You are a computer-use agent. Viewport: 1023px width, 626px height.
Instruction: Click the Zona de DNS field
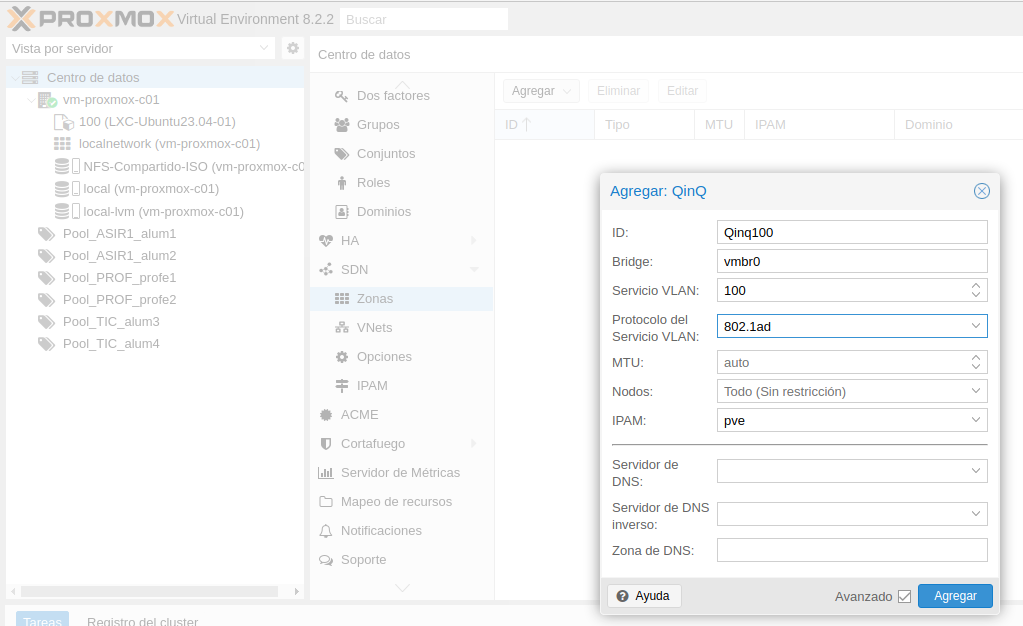click(x=851, y=550)
